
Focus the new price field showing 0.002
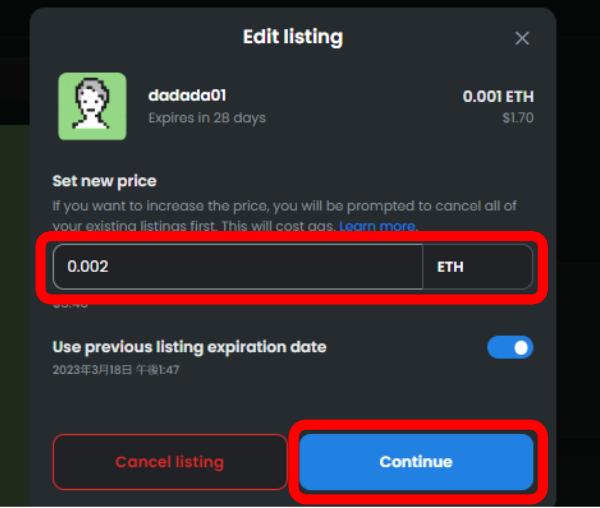(x=238, y=267)
